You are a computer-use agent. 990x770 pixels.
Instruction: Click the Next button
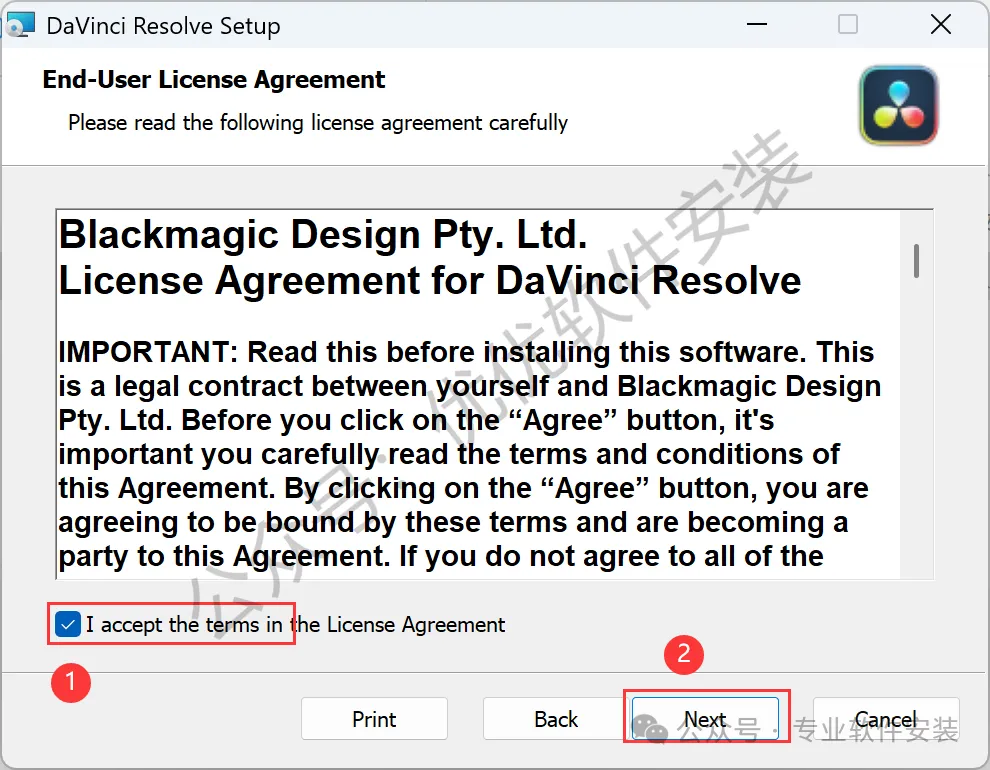click(x=705, y=718)
